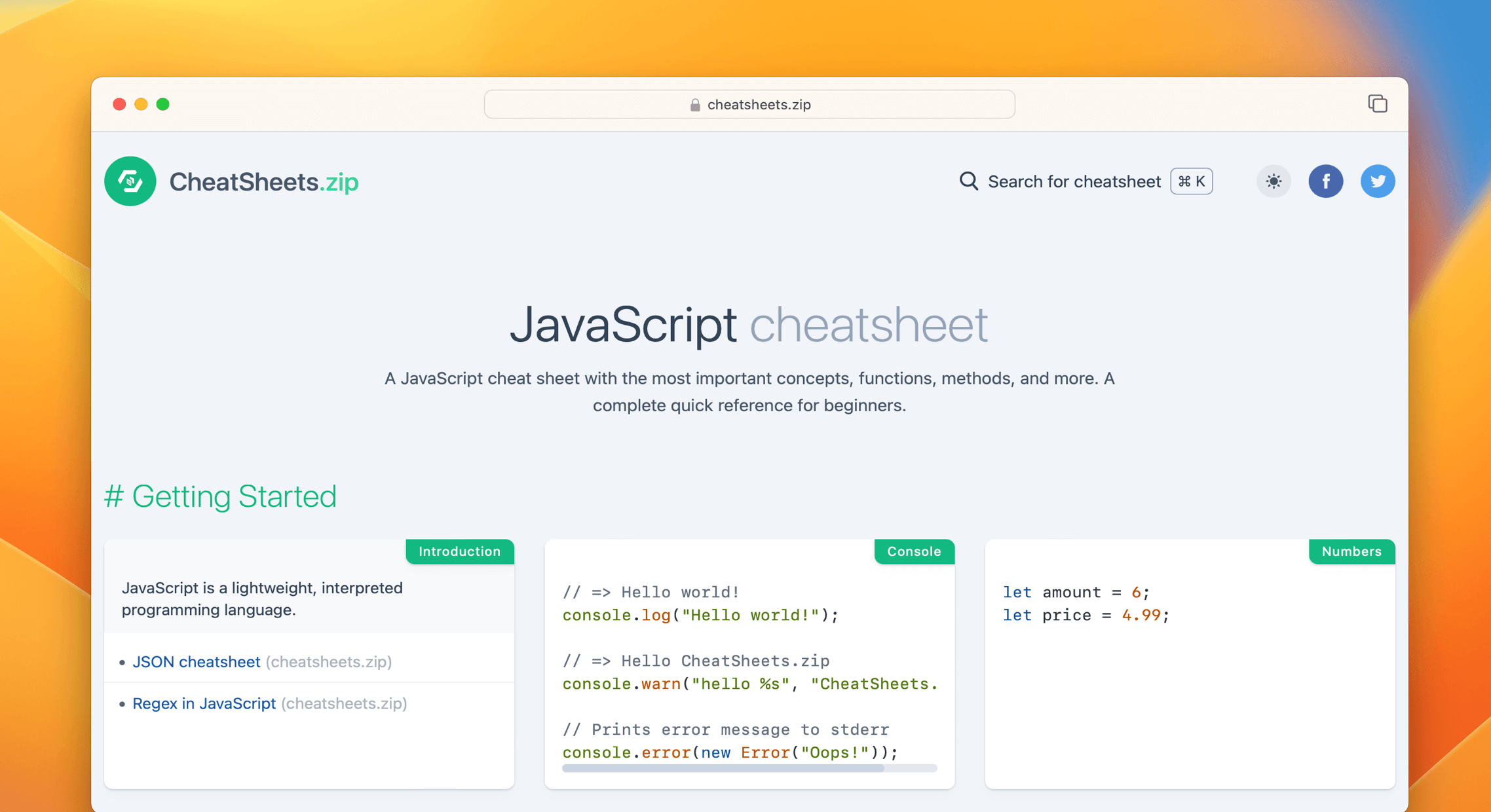Image resolution: width=1491 pixels, height=812 pixels.
Task: Minimize window using yellow traffic light
Action: pyautogui.click(x=141, y=104)
